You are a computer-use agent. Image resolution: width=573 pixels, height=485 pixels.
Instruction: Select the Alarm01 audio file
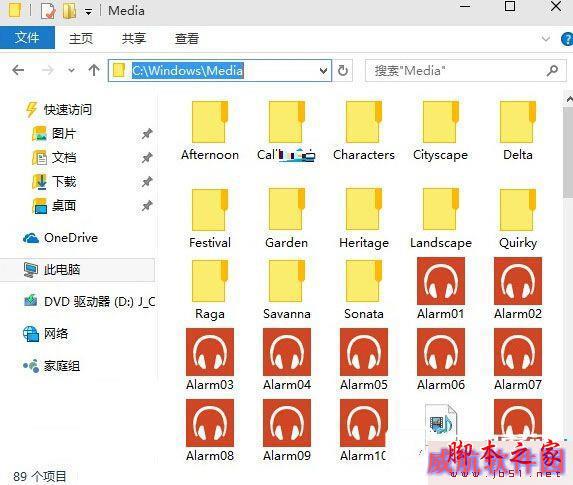(441, 288)
